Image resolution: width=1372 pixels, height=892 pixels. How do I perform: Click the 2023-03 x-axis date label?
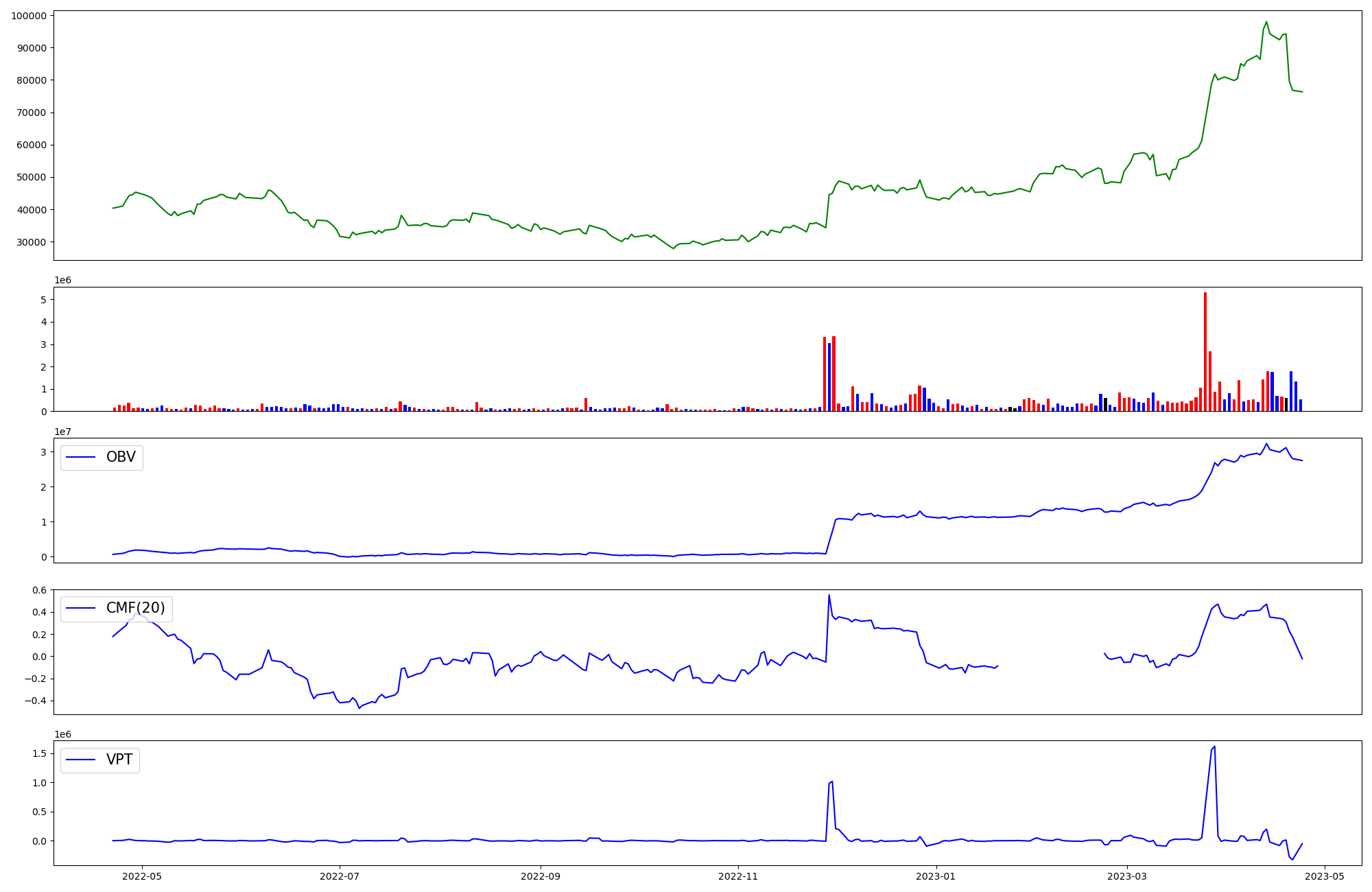pos(1126,876)
